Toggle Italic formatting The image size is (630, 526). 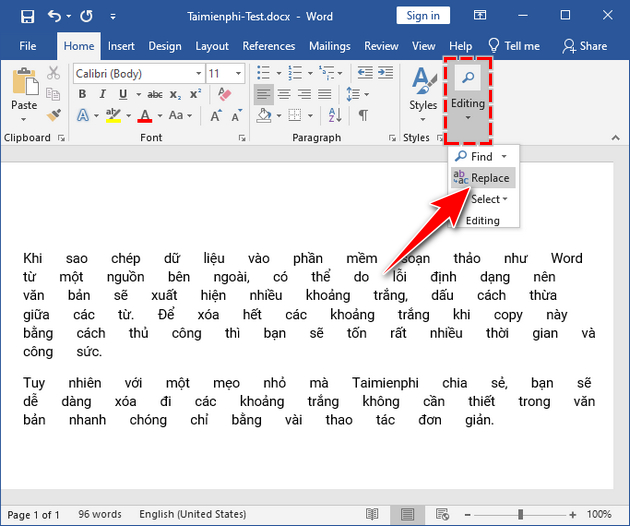(x=102, y=94)
